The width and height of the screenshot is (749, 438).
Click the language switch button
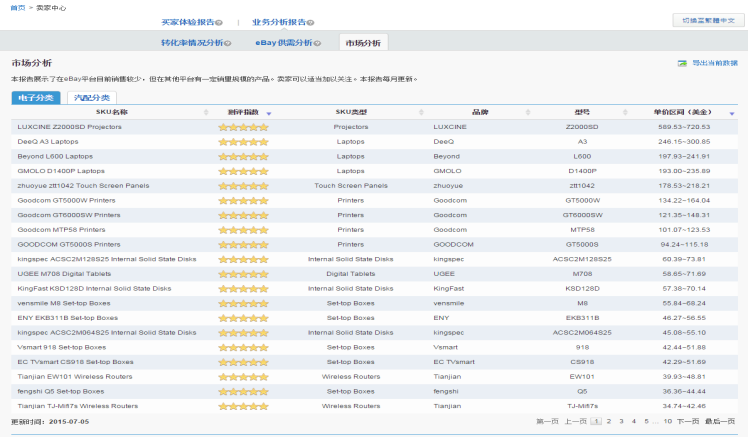(x=708, y=21)
